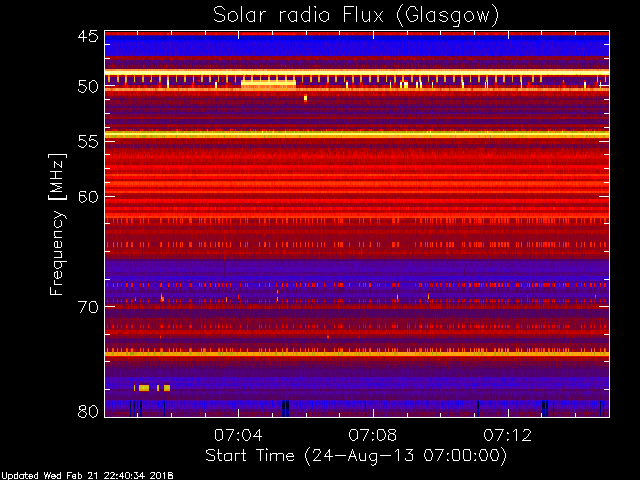Click the 07:08 time axis label
This screenshot has width=640, height=480.
point(373,435)
